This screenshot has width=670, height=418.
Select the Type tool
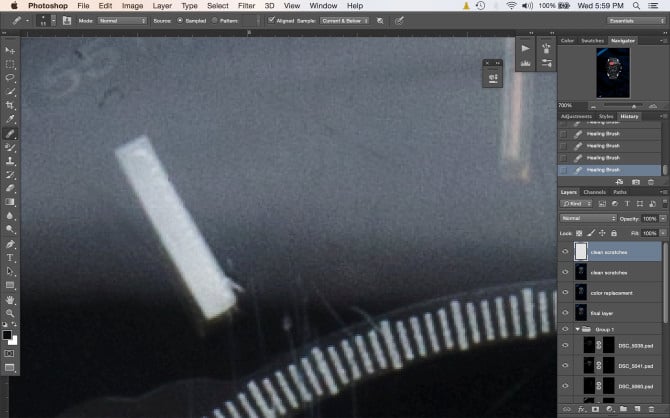(x=10, y=257)
